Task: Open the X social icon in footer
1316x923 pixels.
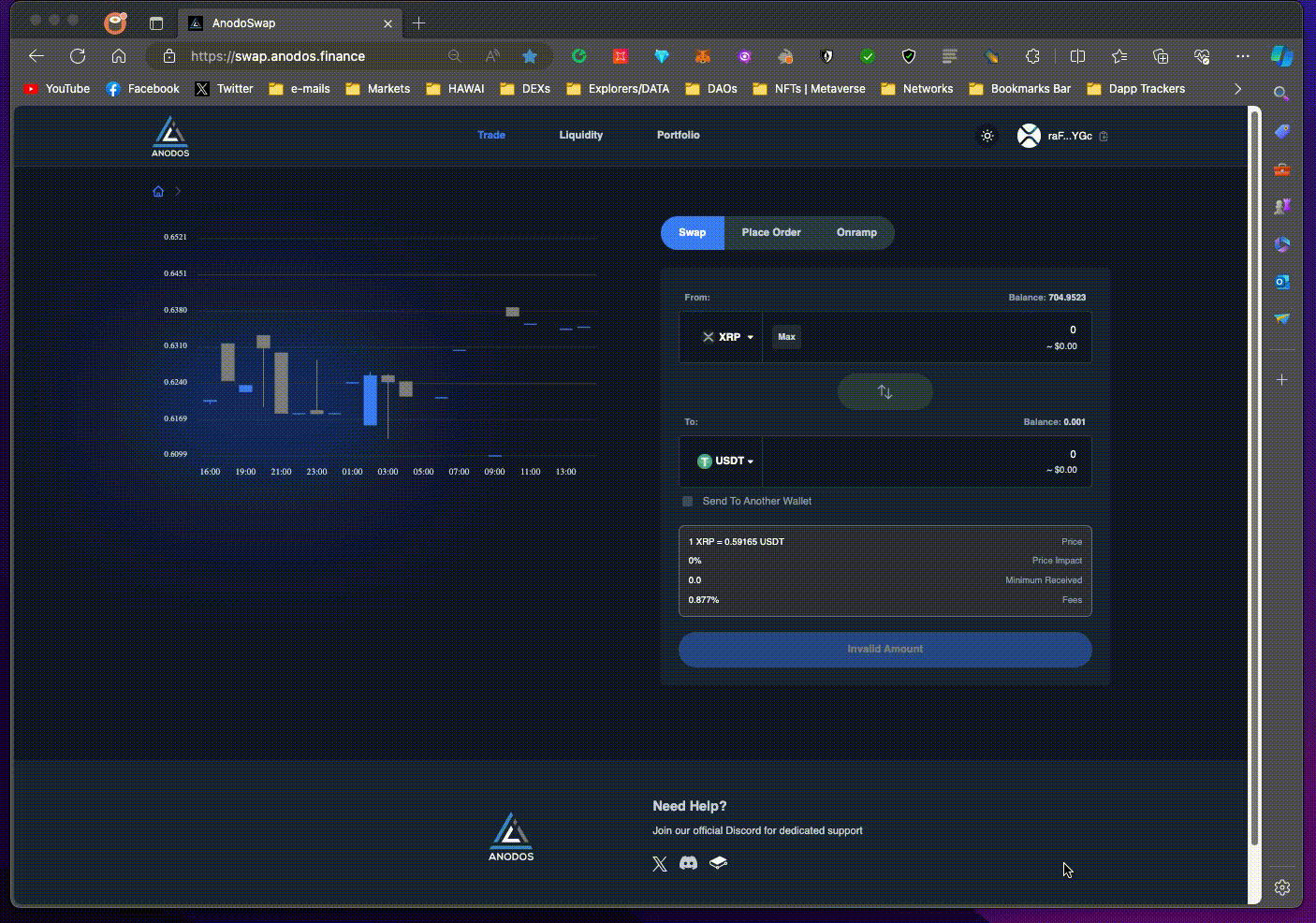Action: click(x=660, y=864)
